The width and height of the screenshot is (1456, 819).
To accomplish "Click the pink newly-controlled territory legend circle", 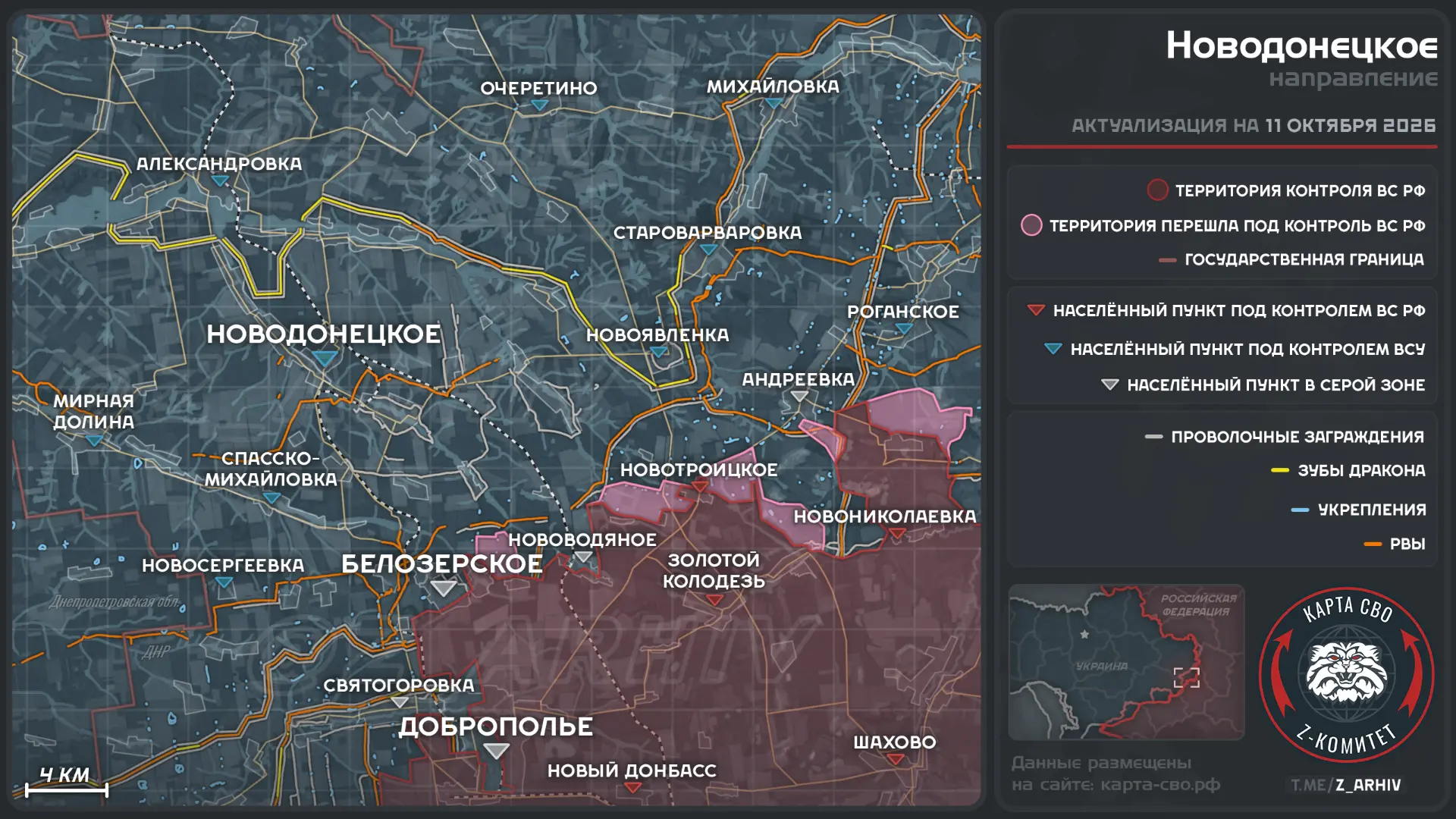I will pos(1031,225).
